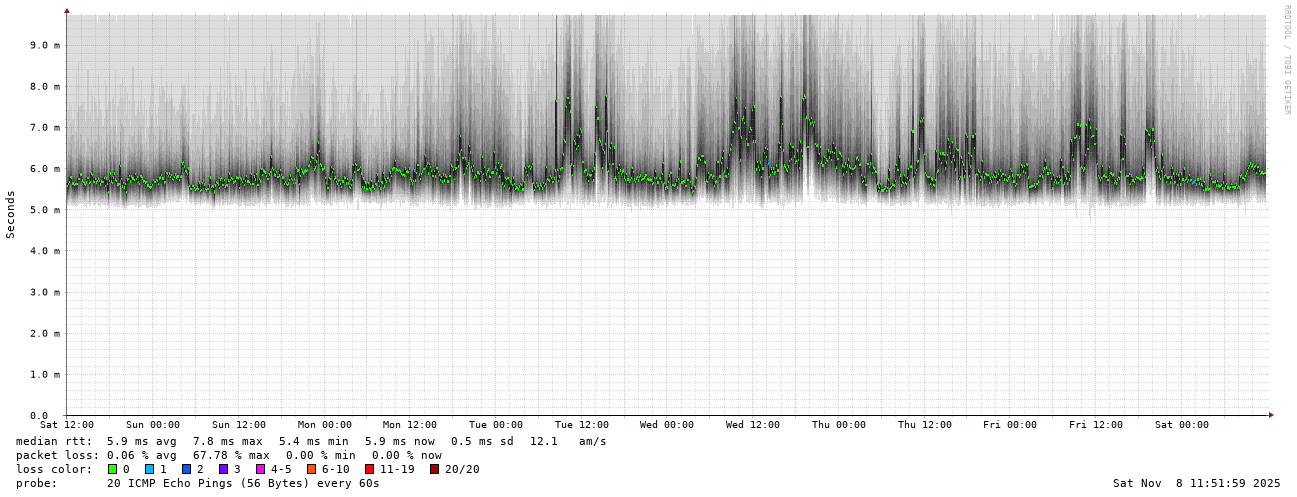The width and height of the screenshot is (1297, 497).
Task: Click the center of the black lower grid area
Action: (666, 310)
